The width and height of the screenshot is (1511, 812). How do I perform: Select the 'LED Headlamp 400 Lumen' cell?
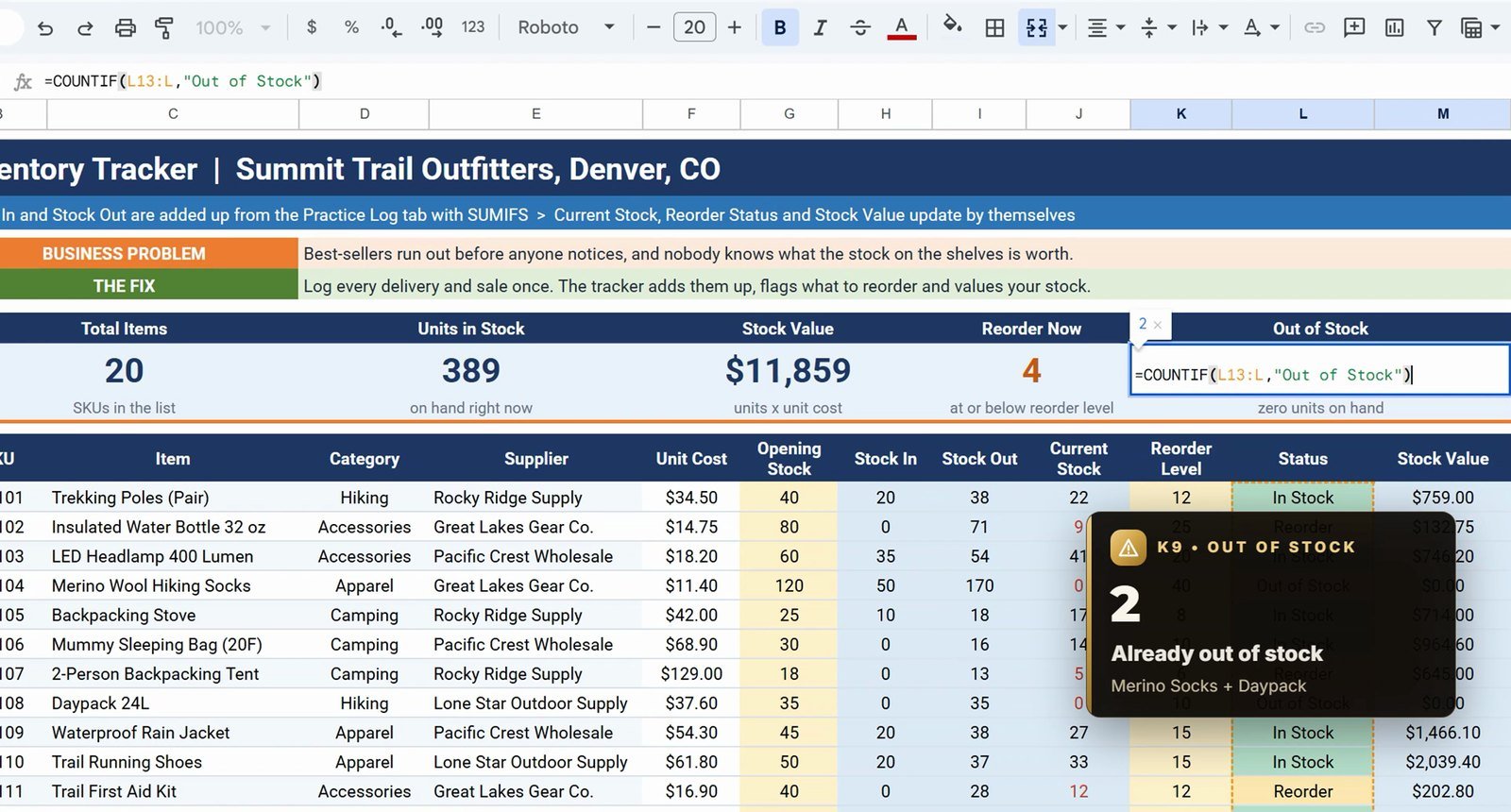coord(173,556)
